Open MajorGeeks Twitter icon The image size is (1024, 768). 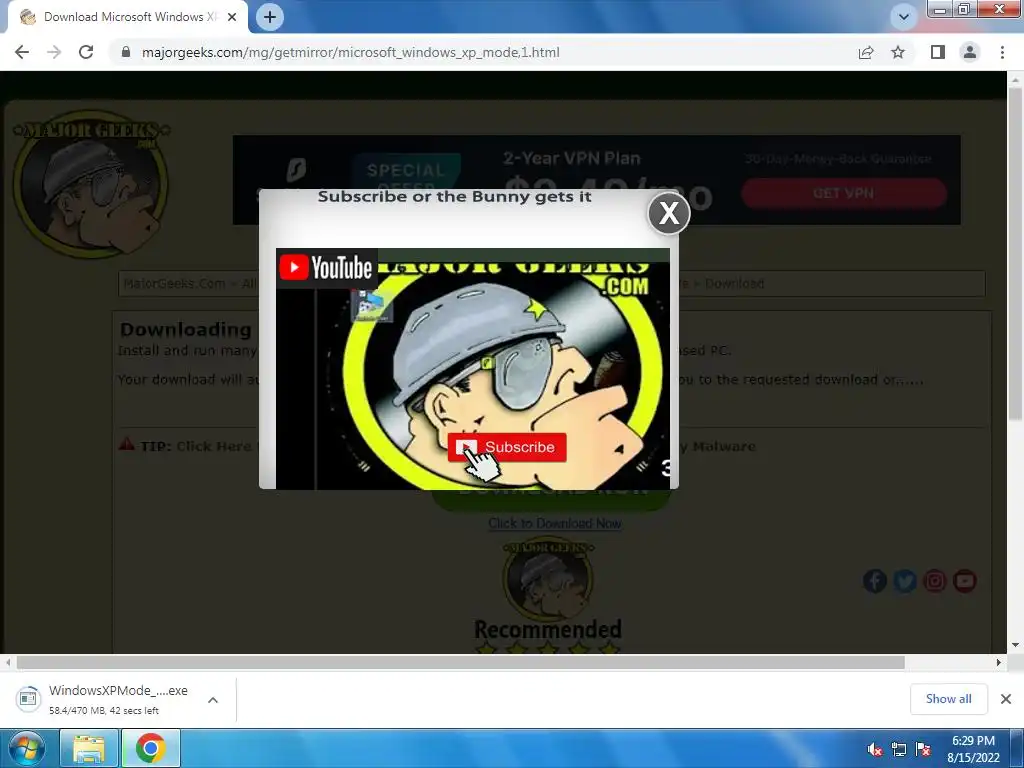pyautogui.click(x=904, y=581)
